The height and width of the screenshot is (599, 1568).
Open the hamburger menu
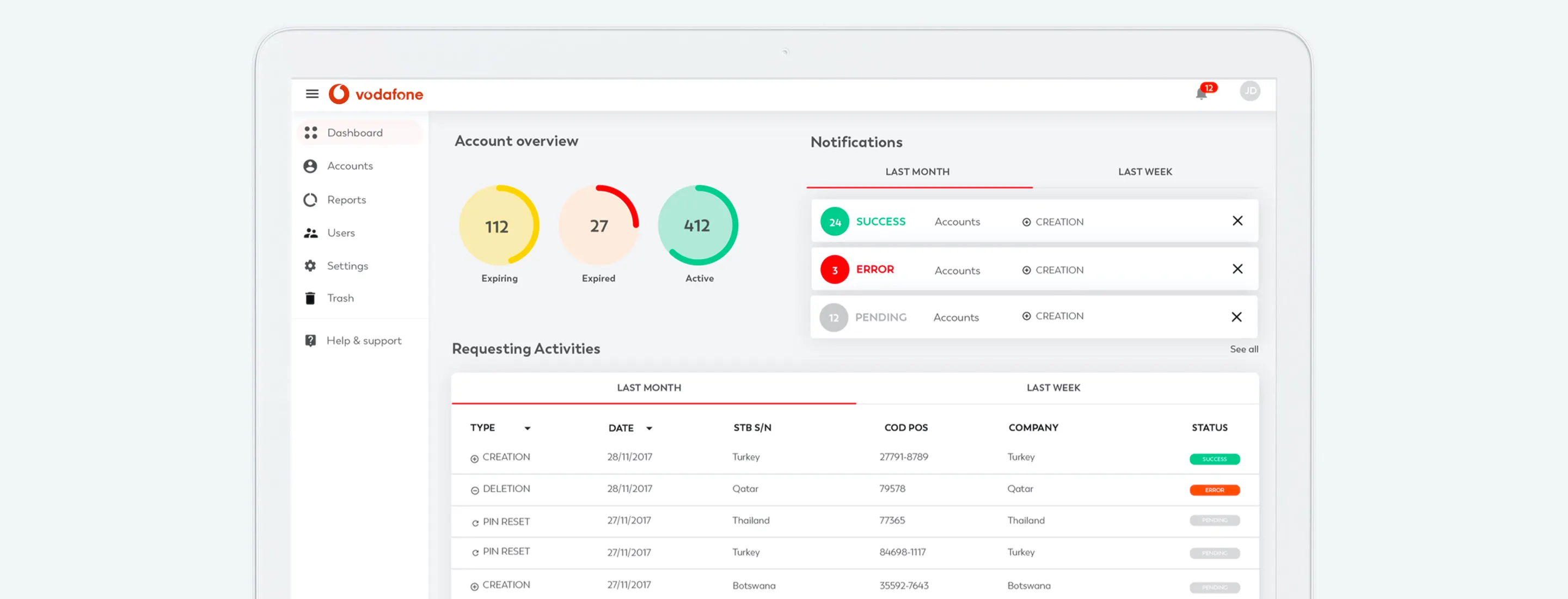pos(311,94)
